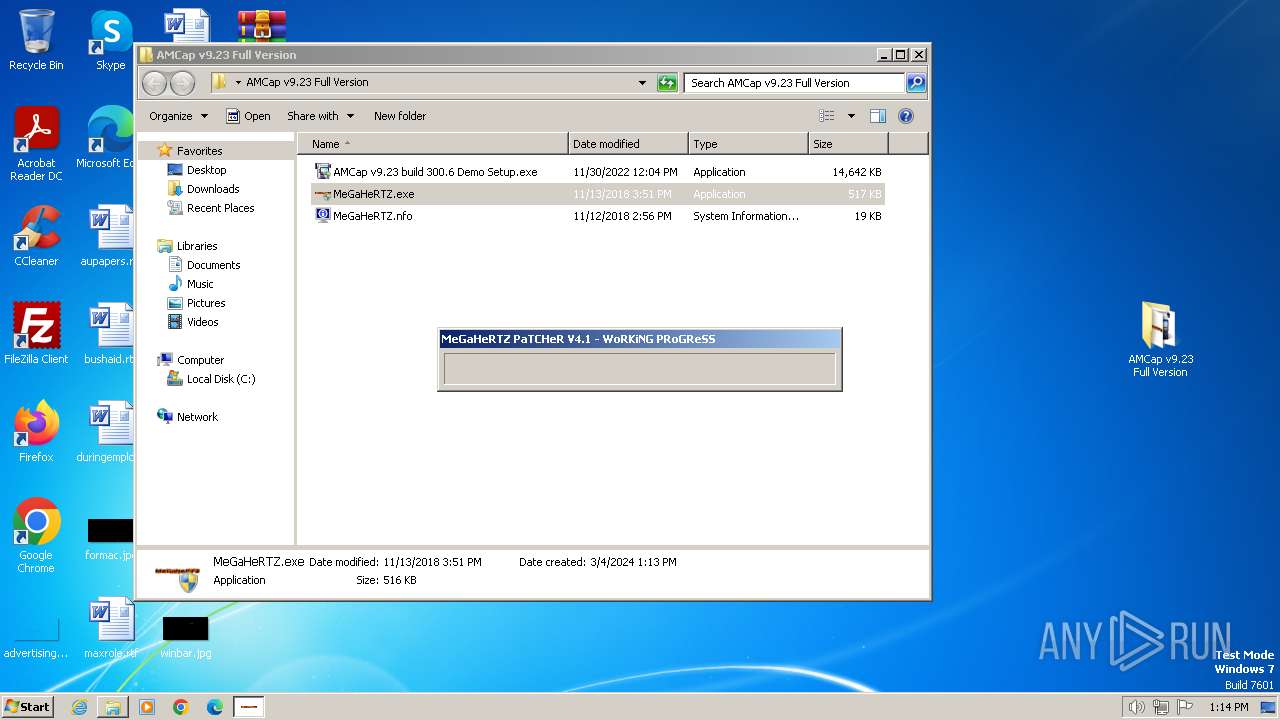Open Recent Places in Favorites
The image size is (1280, 720).
point(220,208)
